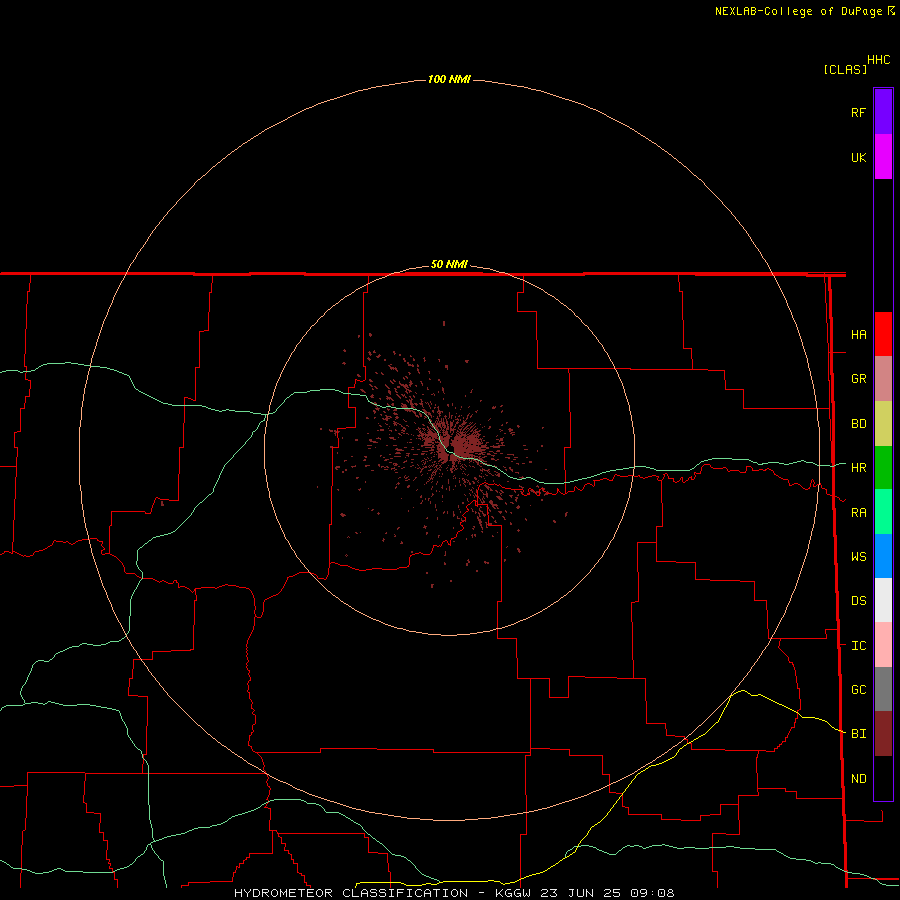Viewport: 900px width, 900px height.
Task: Click the IC legend label
Action: [858, 646]
